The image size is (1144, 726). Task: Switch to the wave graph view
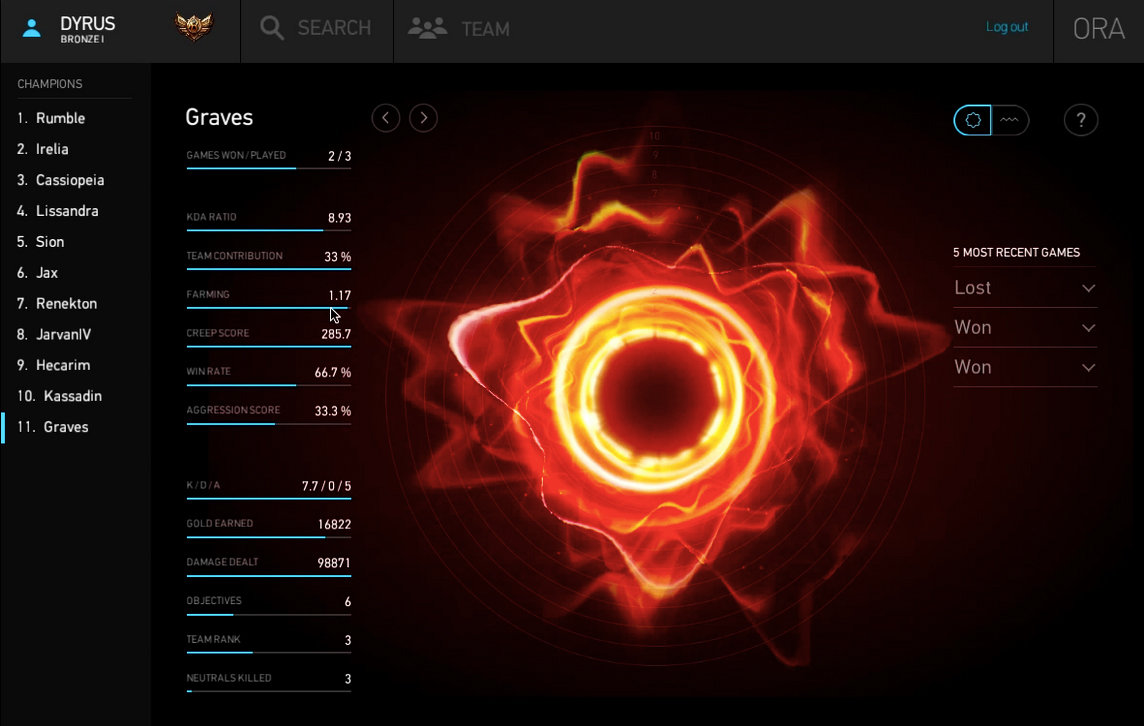[x=1010, y=120]
